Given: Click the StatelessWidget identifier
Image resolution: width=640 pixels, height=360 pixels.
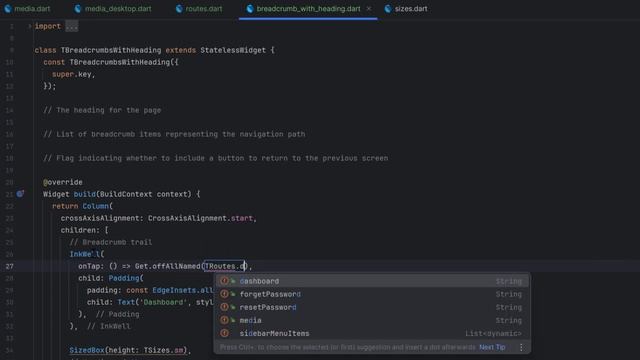Looking at the screenshot, I should 233,50.
